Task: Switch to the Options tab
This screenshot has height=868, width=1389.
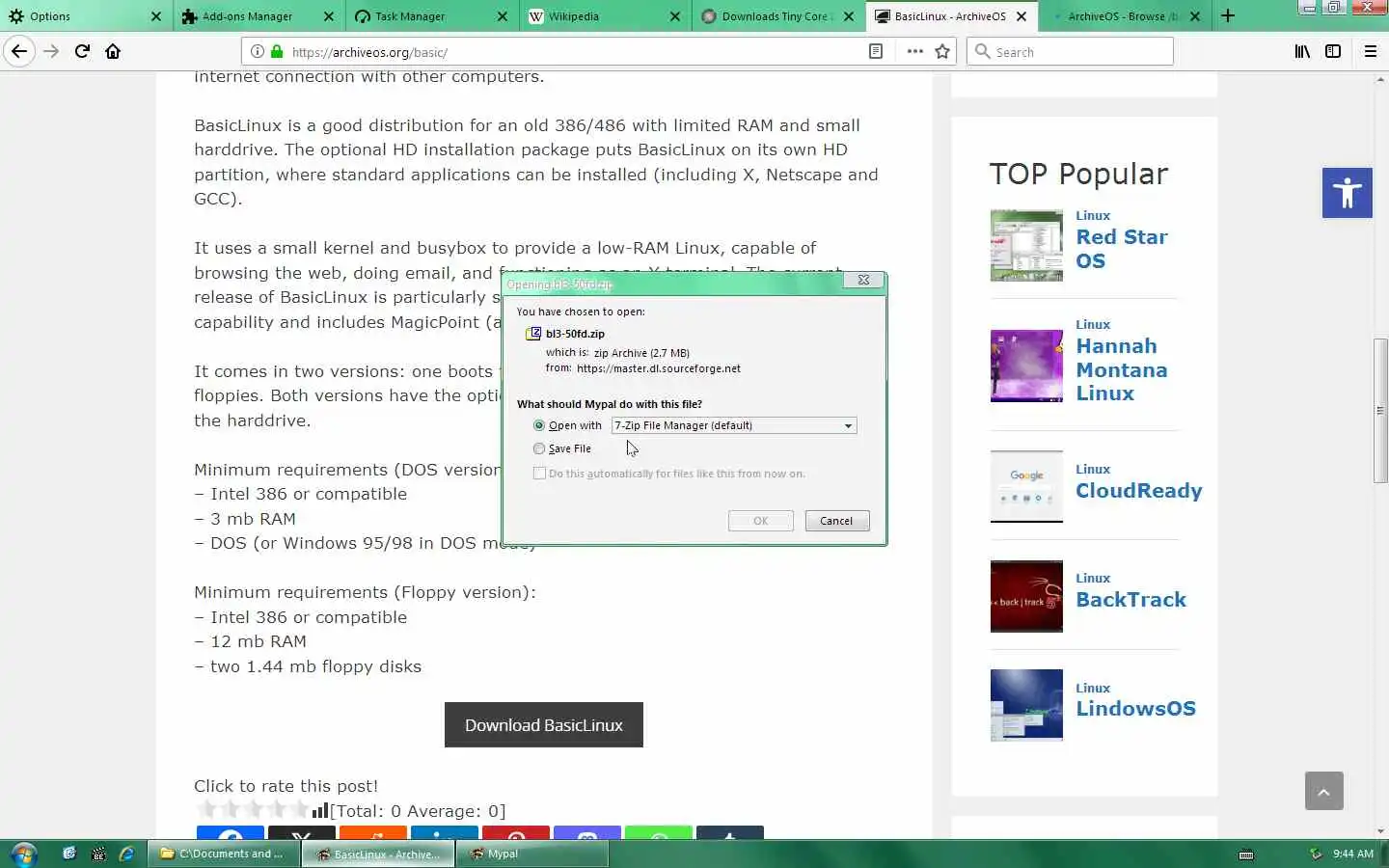Action: (85, 16)
